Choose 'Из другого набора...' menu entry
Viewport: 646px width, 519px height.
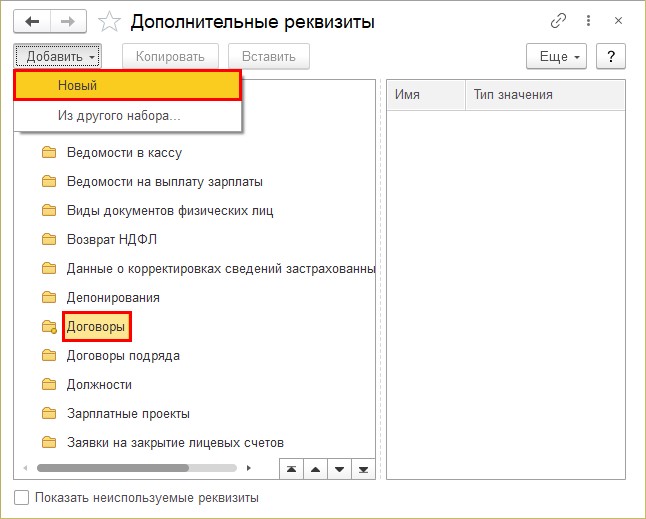click(x=119, y=116)
